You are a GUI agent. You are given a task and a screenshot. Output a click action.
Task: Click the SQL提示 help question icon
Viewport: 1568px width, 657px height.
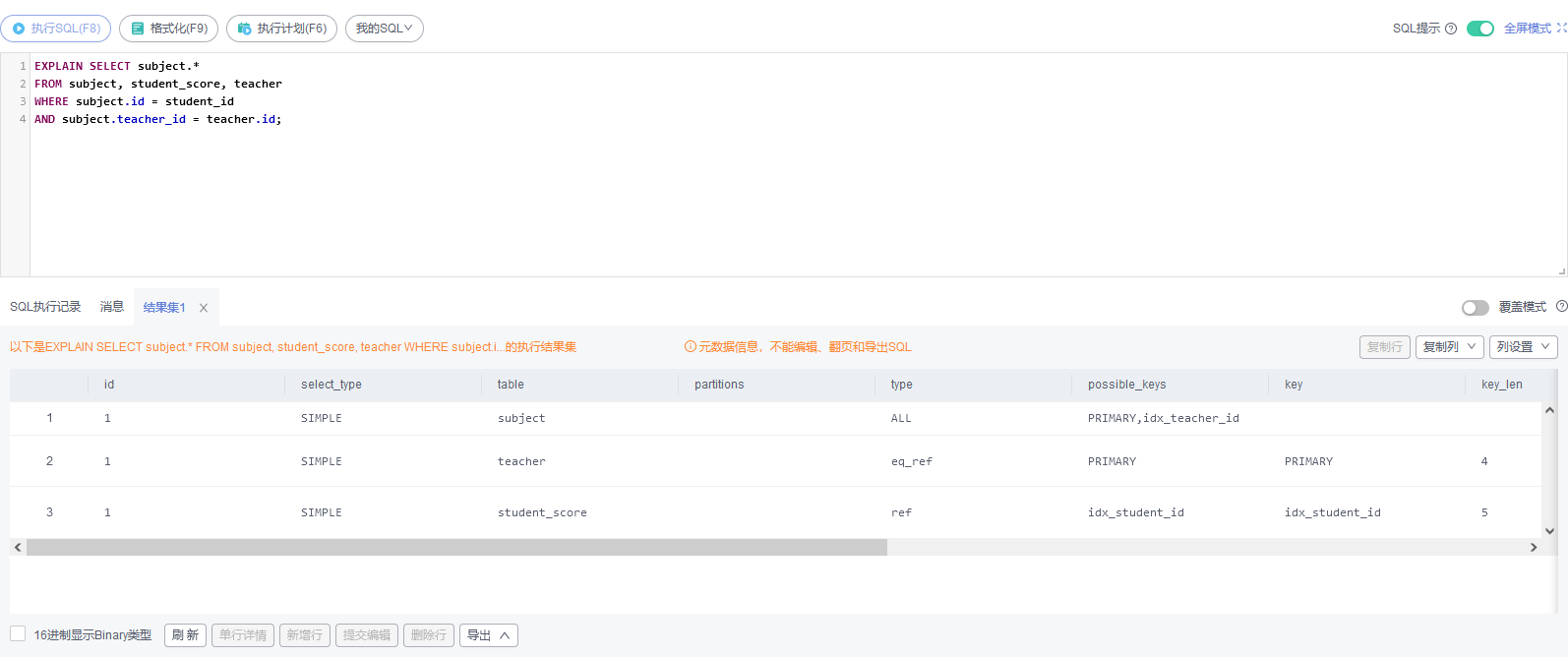[x=1451, y=29]
